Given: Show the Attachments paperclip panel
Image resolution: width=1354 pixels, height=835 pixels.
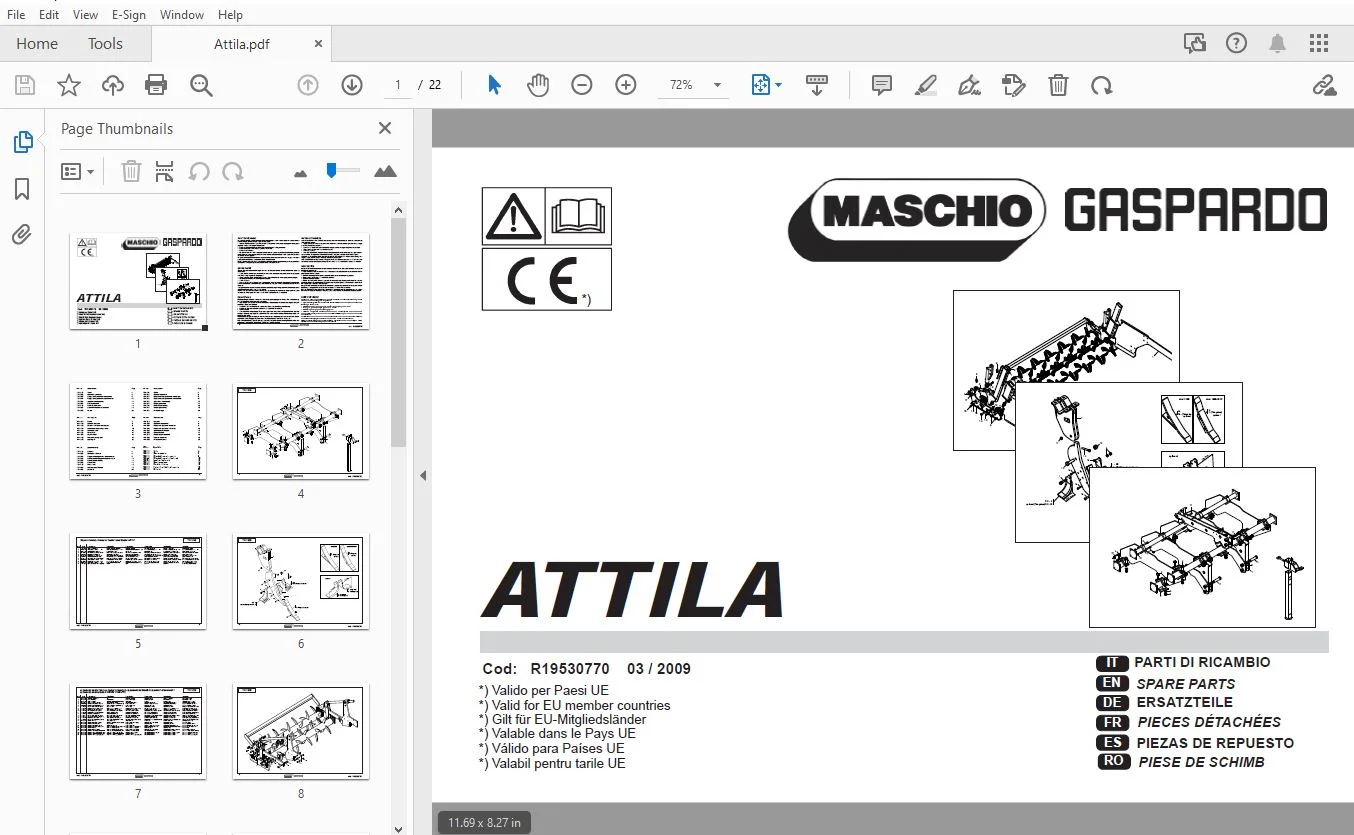Looking at the screenshot, I should pos(22,235).
